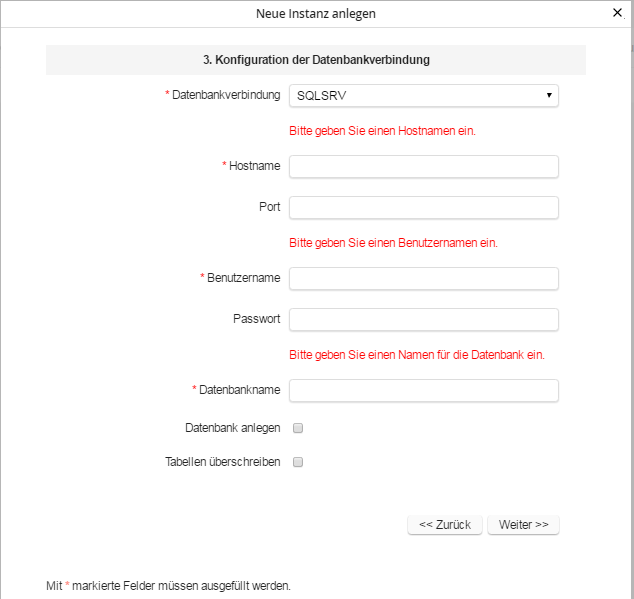
Task: Click the Benutzername label text
Action: [x=243, y=278]
